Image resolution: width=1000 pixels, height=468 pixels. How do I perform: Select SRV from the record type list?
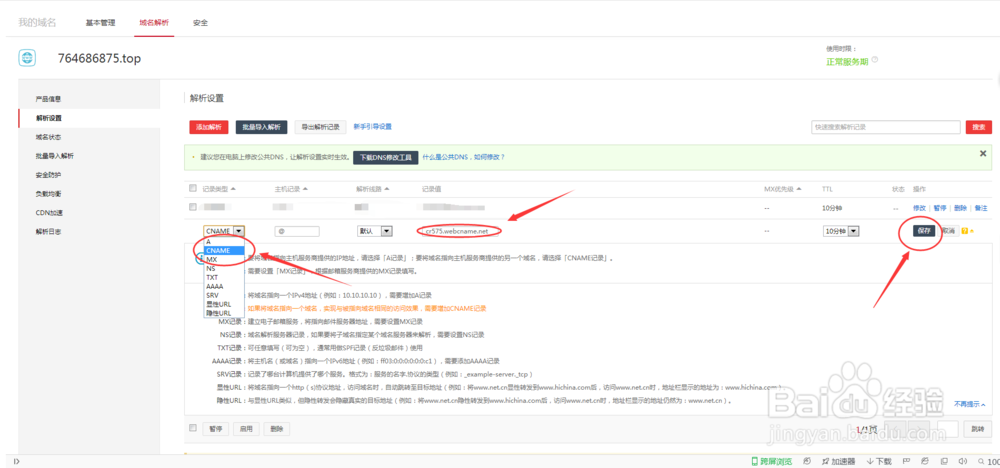224,296
